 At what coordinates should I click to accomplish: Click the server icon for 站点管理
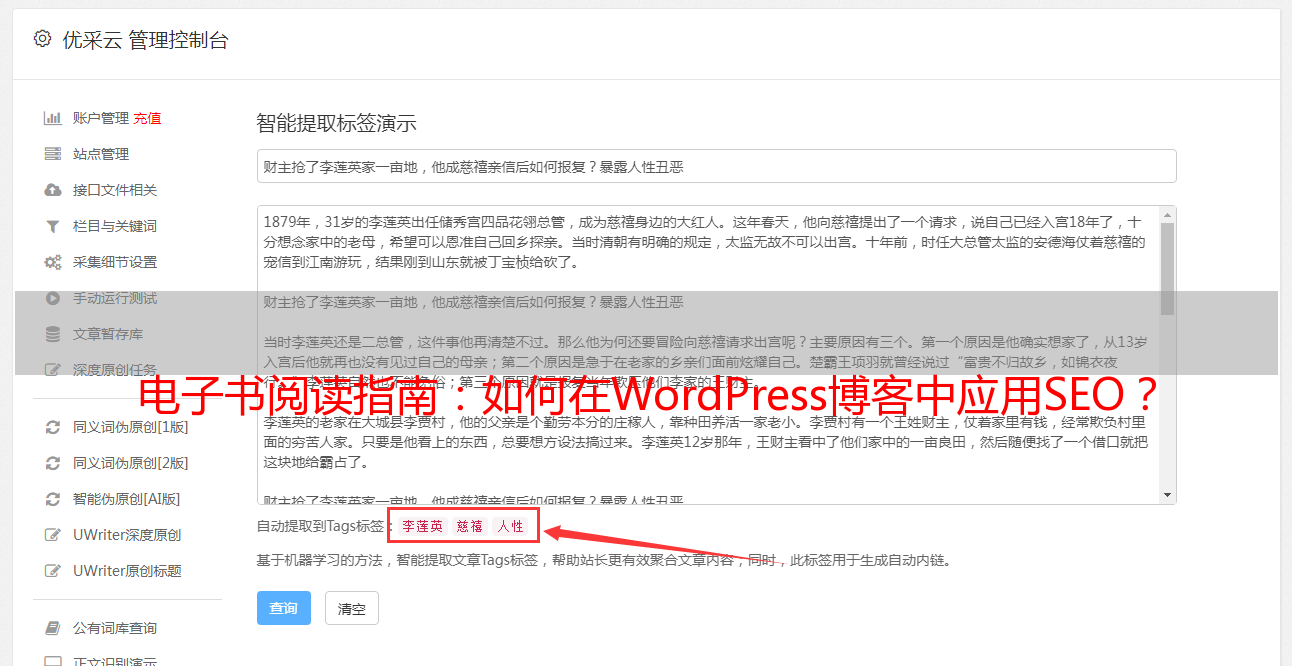point(53,154)
